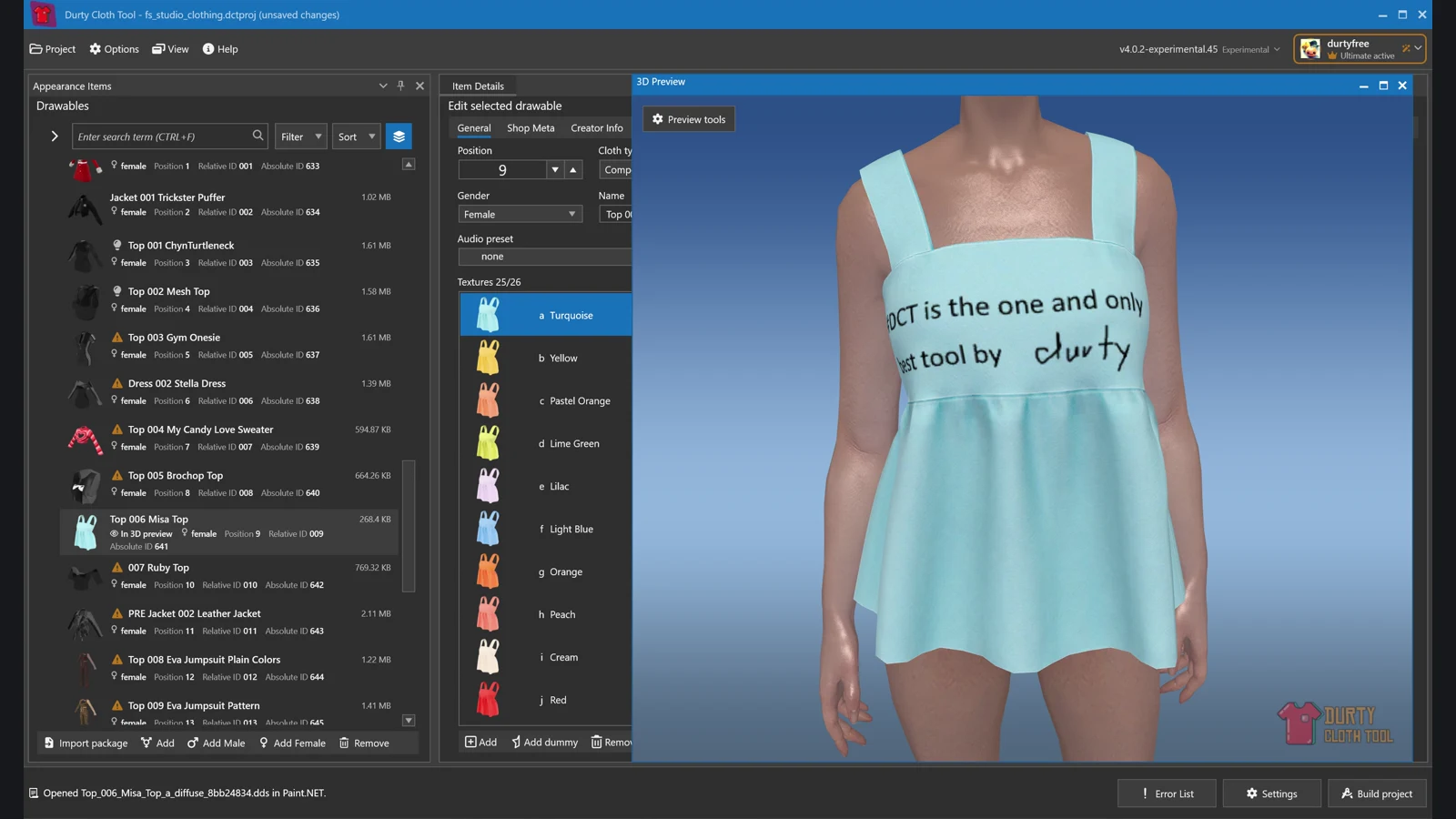
Task: Select the Lilac texture thumbnail
Action: (489, 486)
